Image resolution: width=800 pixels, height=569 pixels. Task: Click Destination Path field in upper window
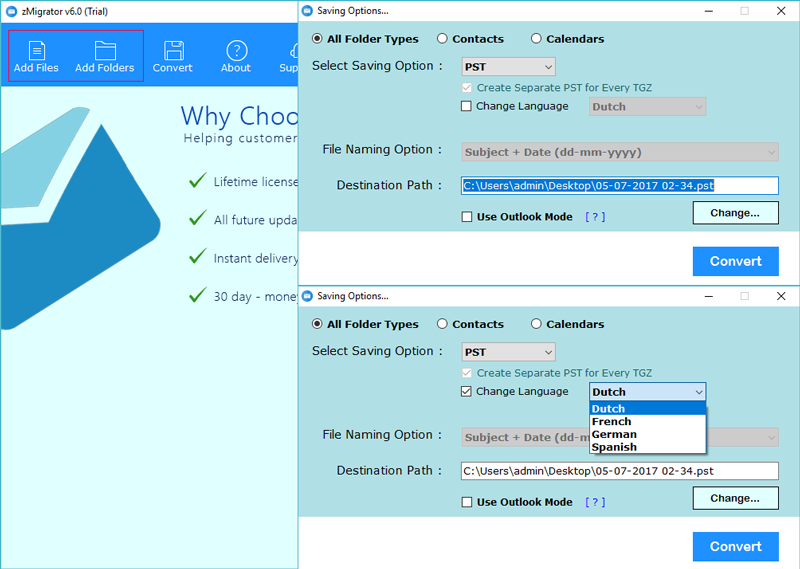pyautogui.click(x=619, y=186)
